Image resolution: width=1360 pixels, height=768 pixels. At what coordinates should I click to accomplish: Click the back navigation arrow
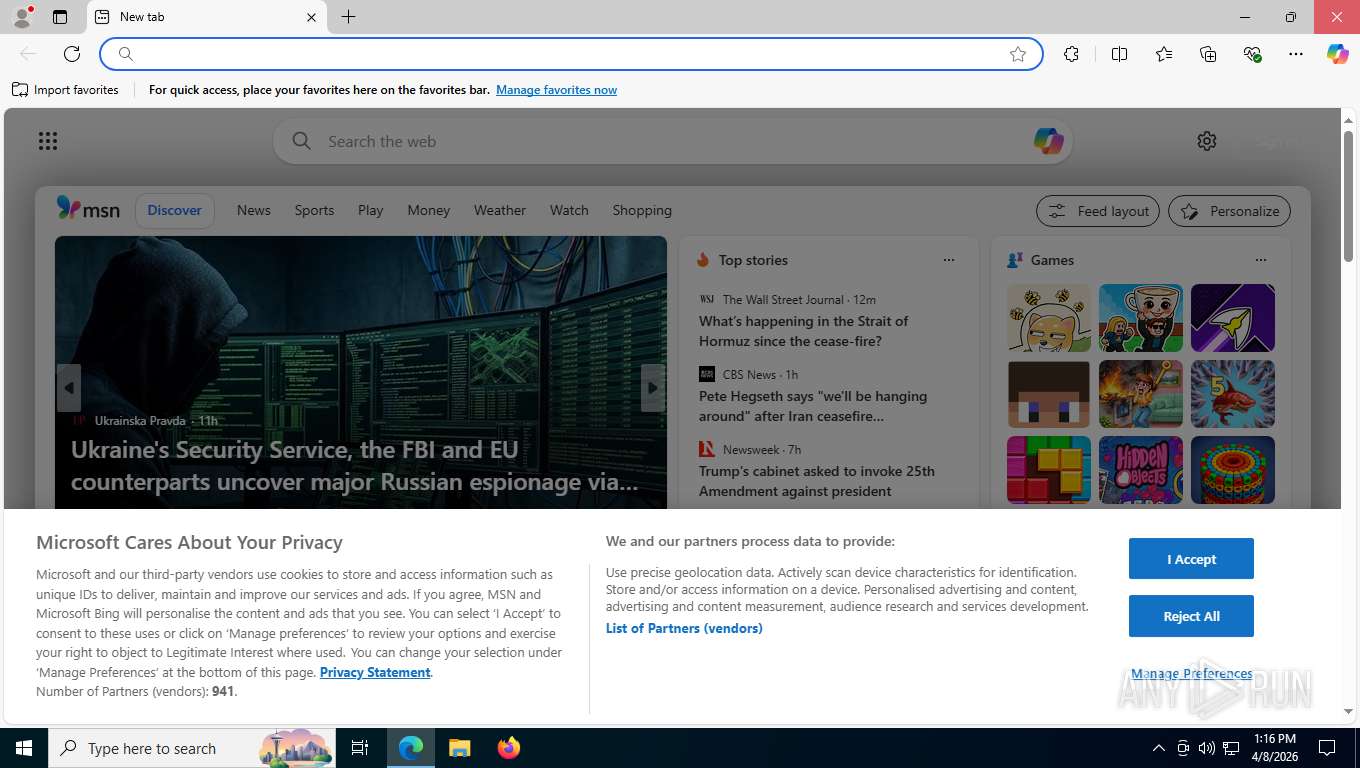[28, 54]
